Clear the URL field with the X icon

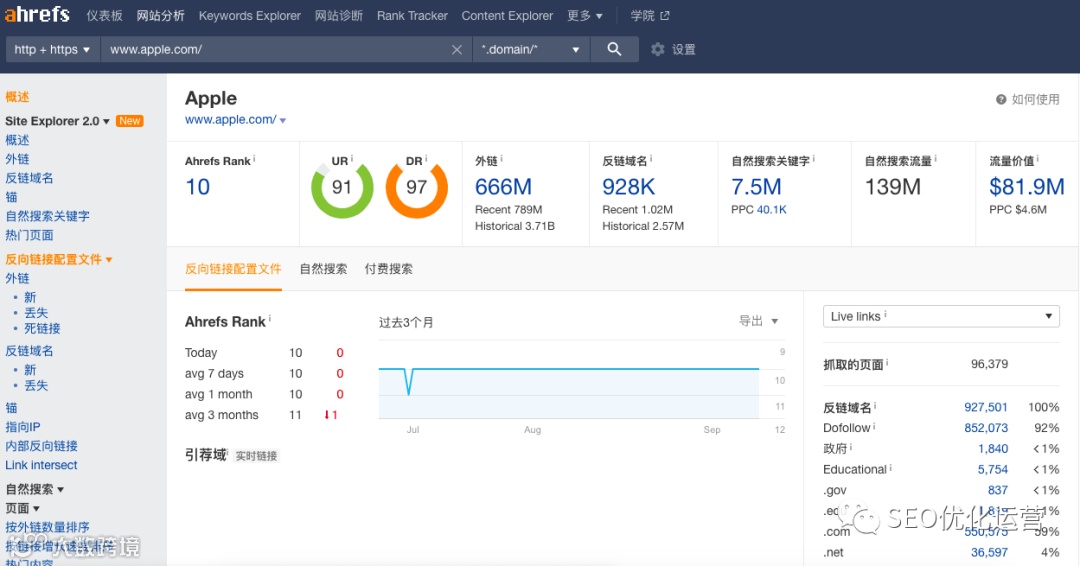click(457, 50)
